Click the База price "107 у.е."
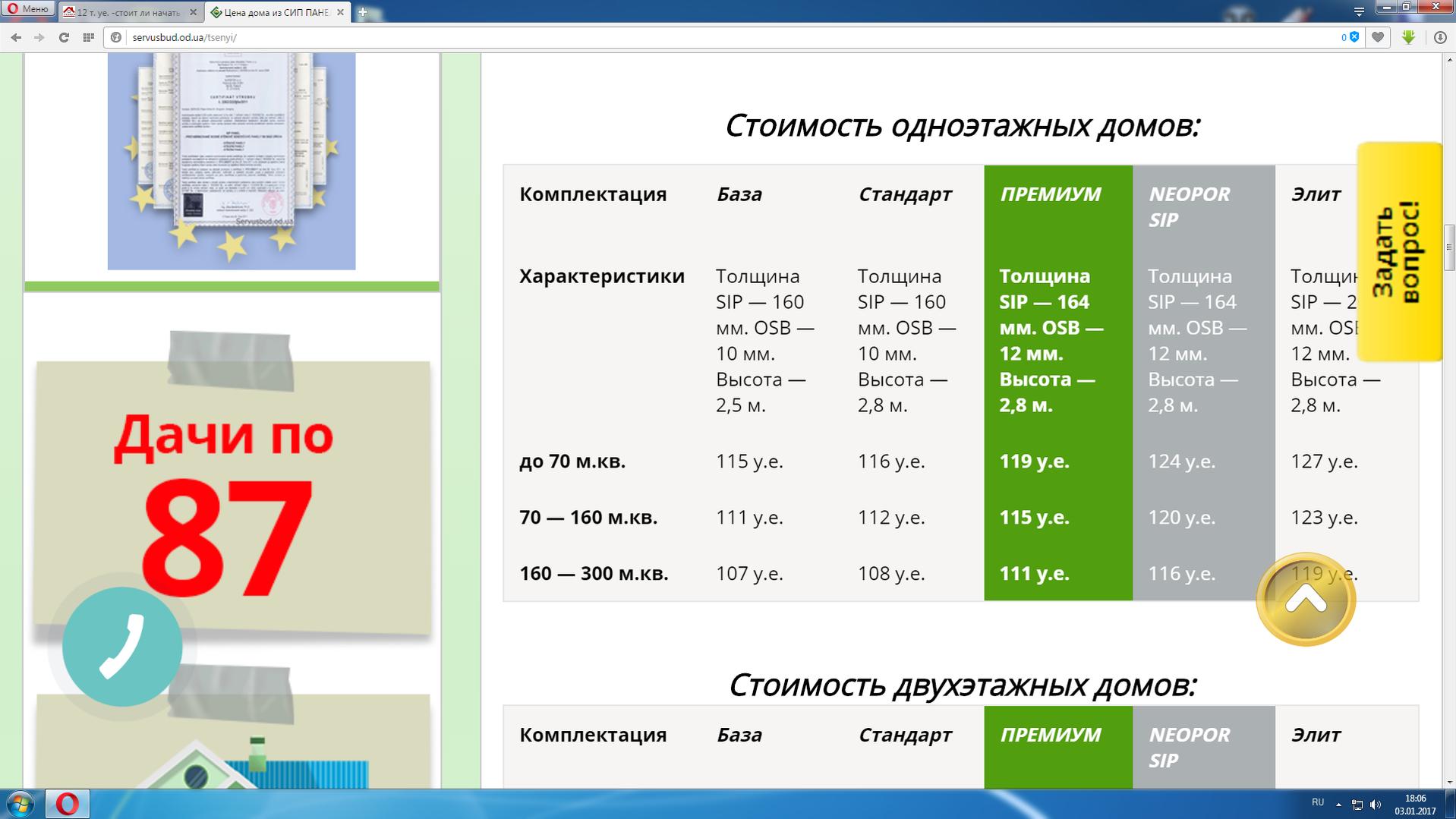The width and height of the screenshot is (1456, 819). [x=749, y=574]
